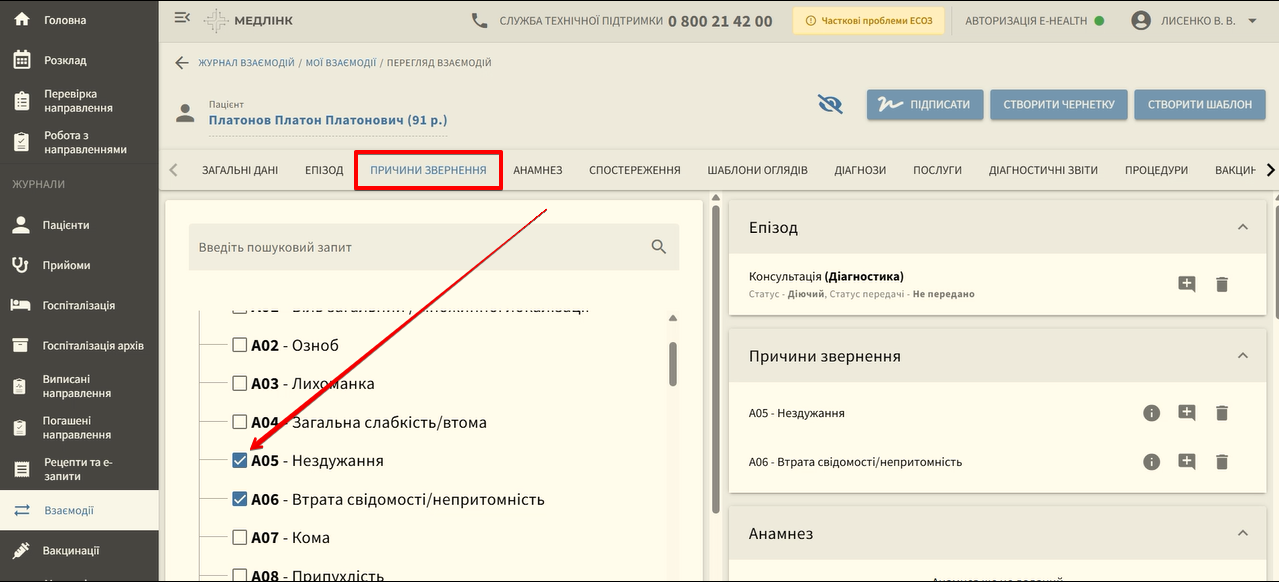Screen dimensions: 1279x582
Task: Open the Прийоми section
Action: (x=79, y=265)
